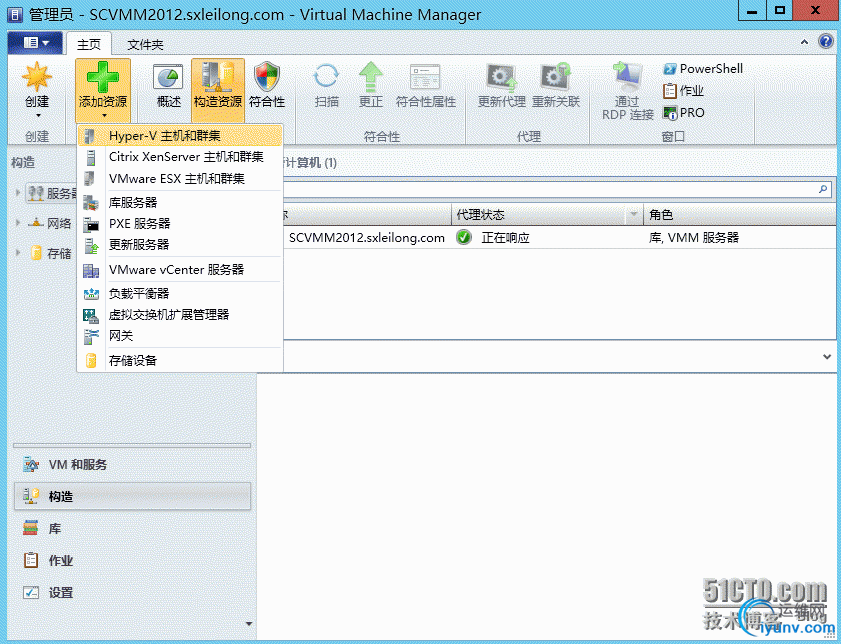Toggle PRO in the ribbon window group
Image resolution: width=841 pixels, height=644 pixels.
pos(684,113)
